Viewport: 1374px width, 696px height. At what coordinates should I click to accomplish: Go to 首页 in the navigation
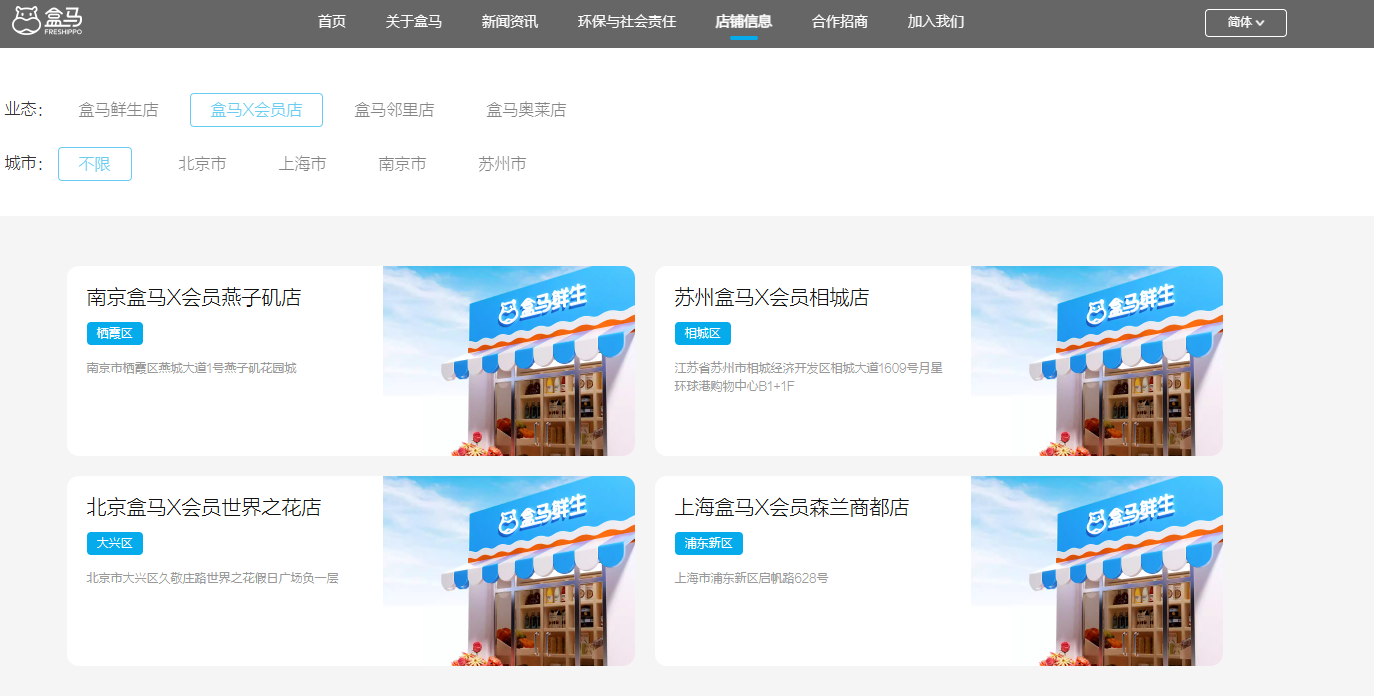tap(331, 22)
